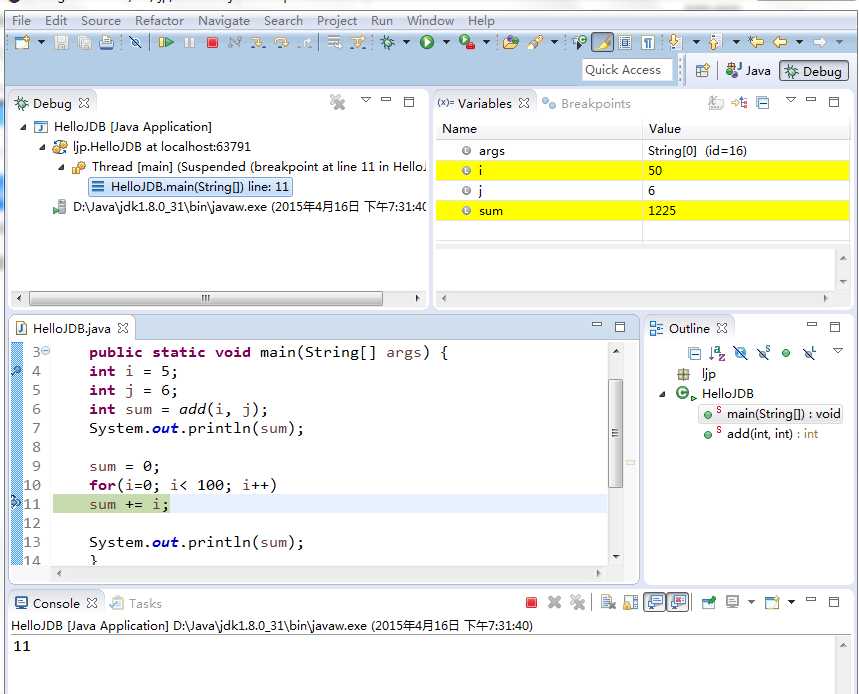Toggle Show Whitespace Characters
Viewport: 859px width, 694px height.
(x=648, y=42)
